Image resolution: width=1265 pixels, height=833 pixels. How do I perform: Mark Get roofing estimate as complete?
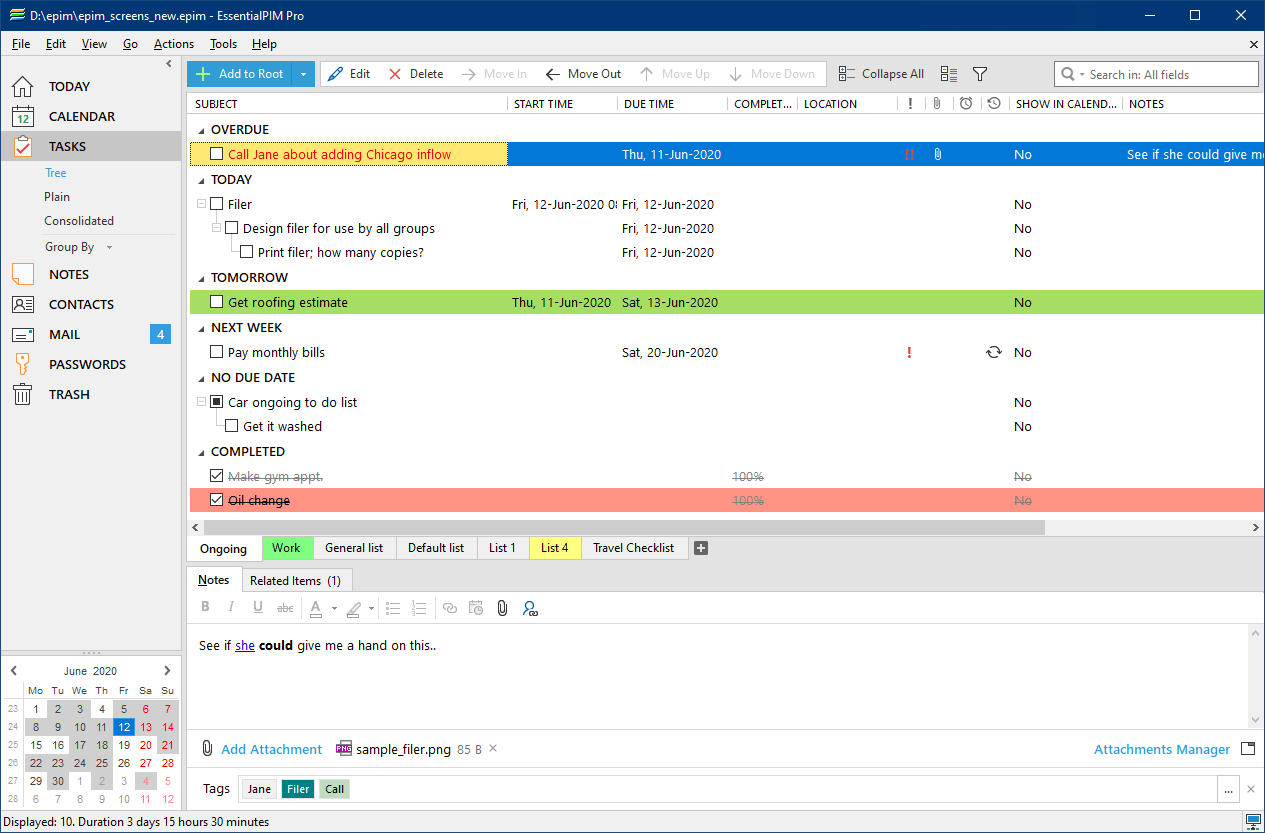pos(216,302)
